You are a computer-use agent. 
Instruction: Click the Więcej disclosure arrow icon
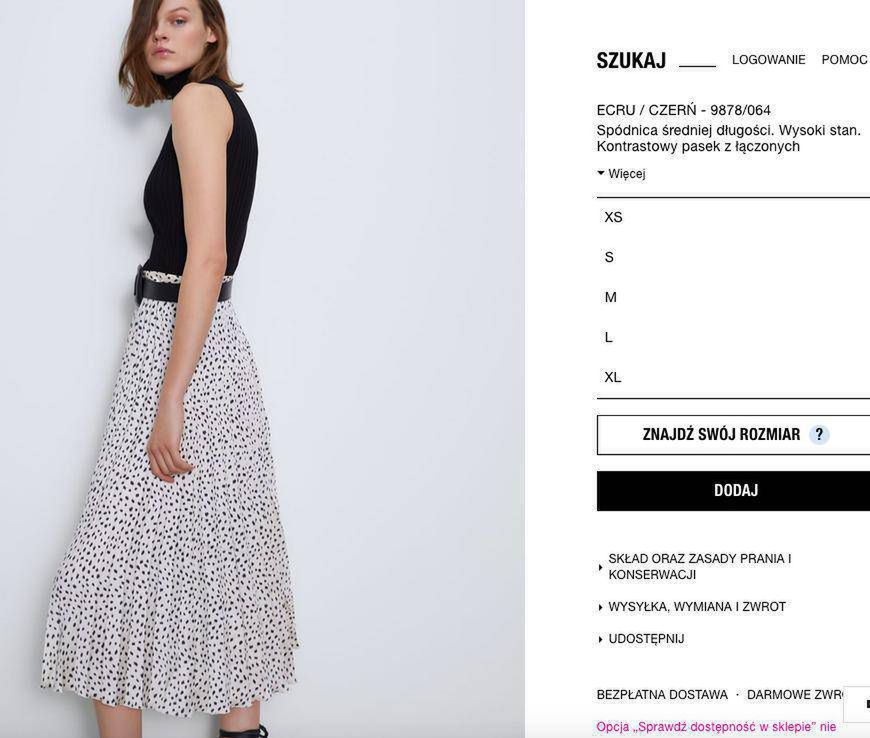(x=601, y=173)
